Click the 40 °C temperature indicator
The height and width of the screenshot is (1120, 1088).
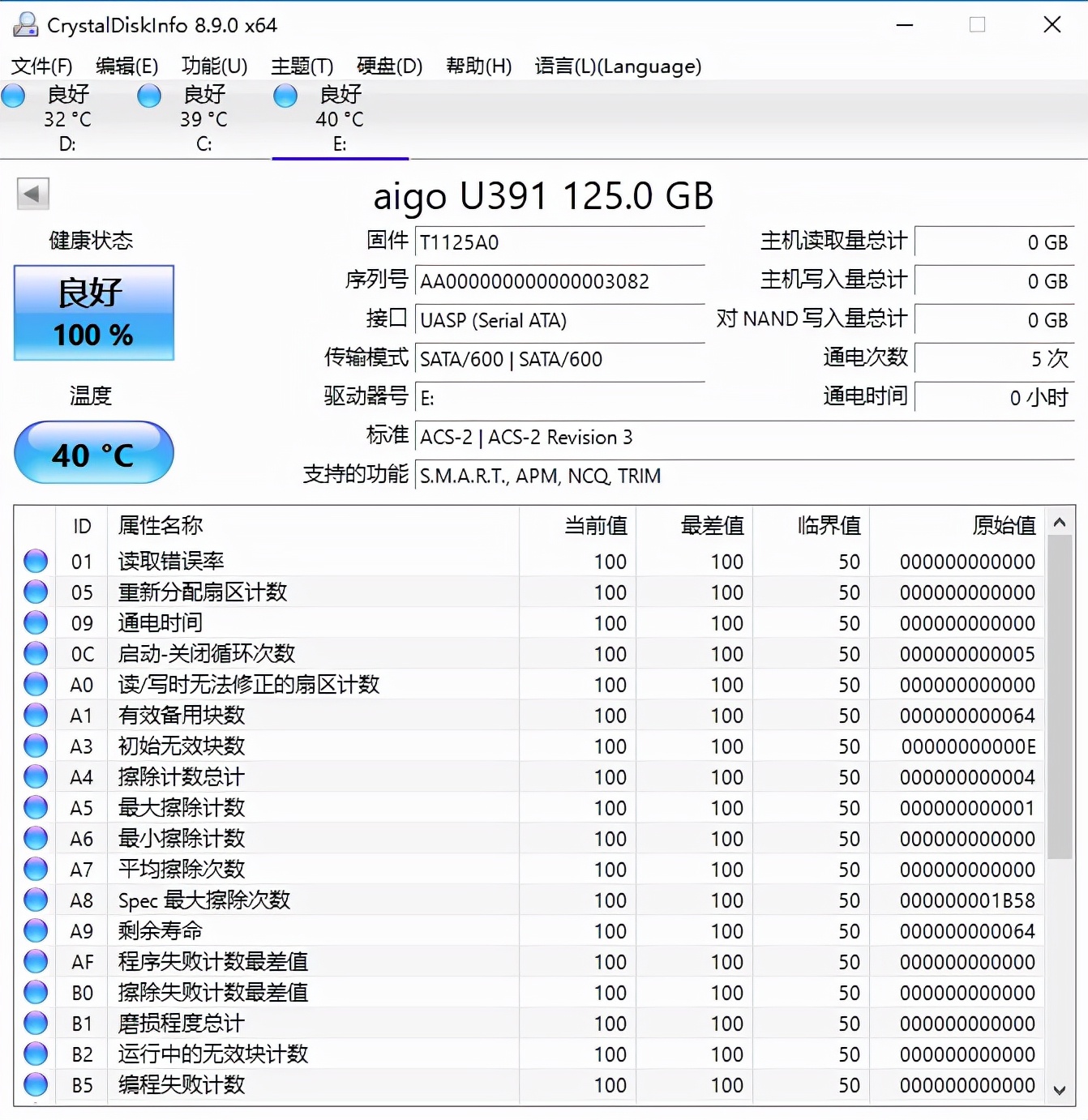click(93, 452)
